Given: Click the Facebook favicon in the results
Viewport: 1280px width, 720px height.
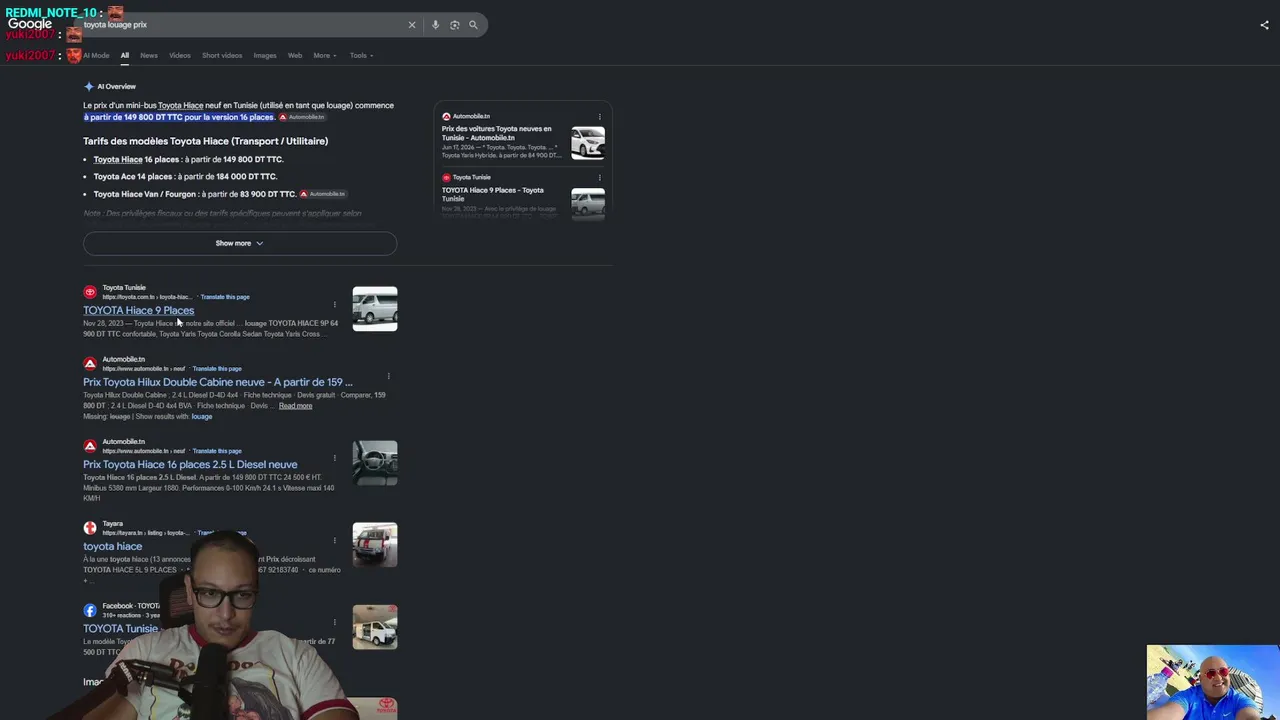Looking at the screenshot, I should pos(90,610).
